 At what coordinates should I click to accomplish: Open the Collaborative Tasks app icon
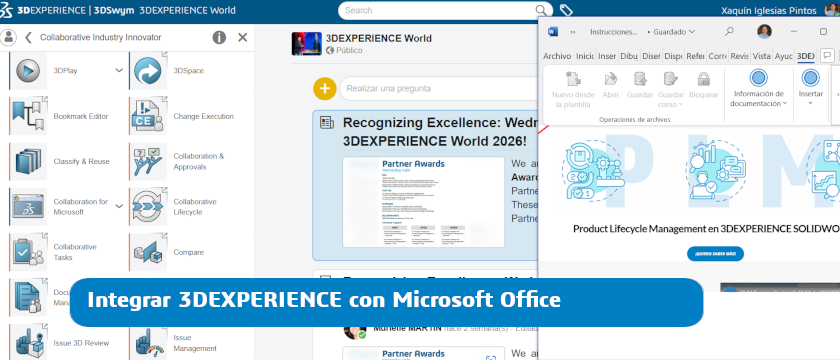coord(28,252)
